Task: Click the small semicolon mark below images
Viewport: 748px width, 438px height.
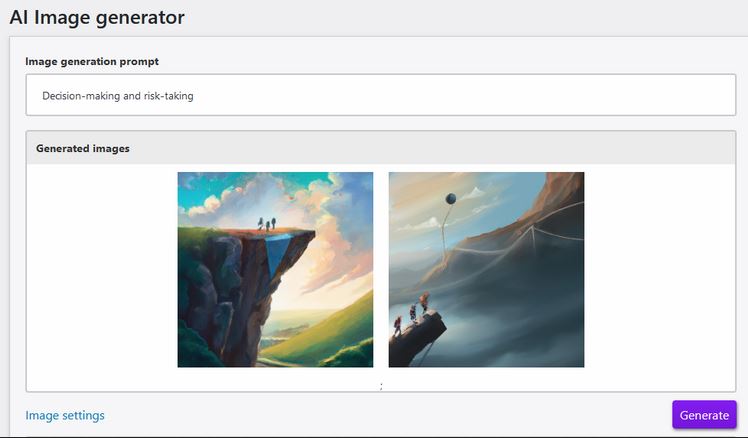Action: [381, 386]
